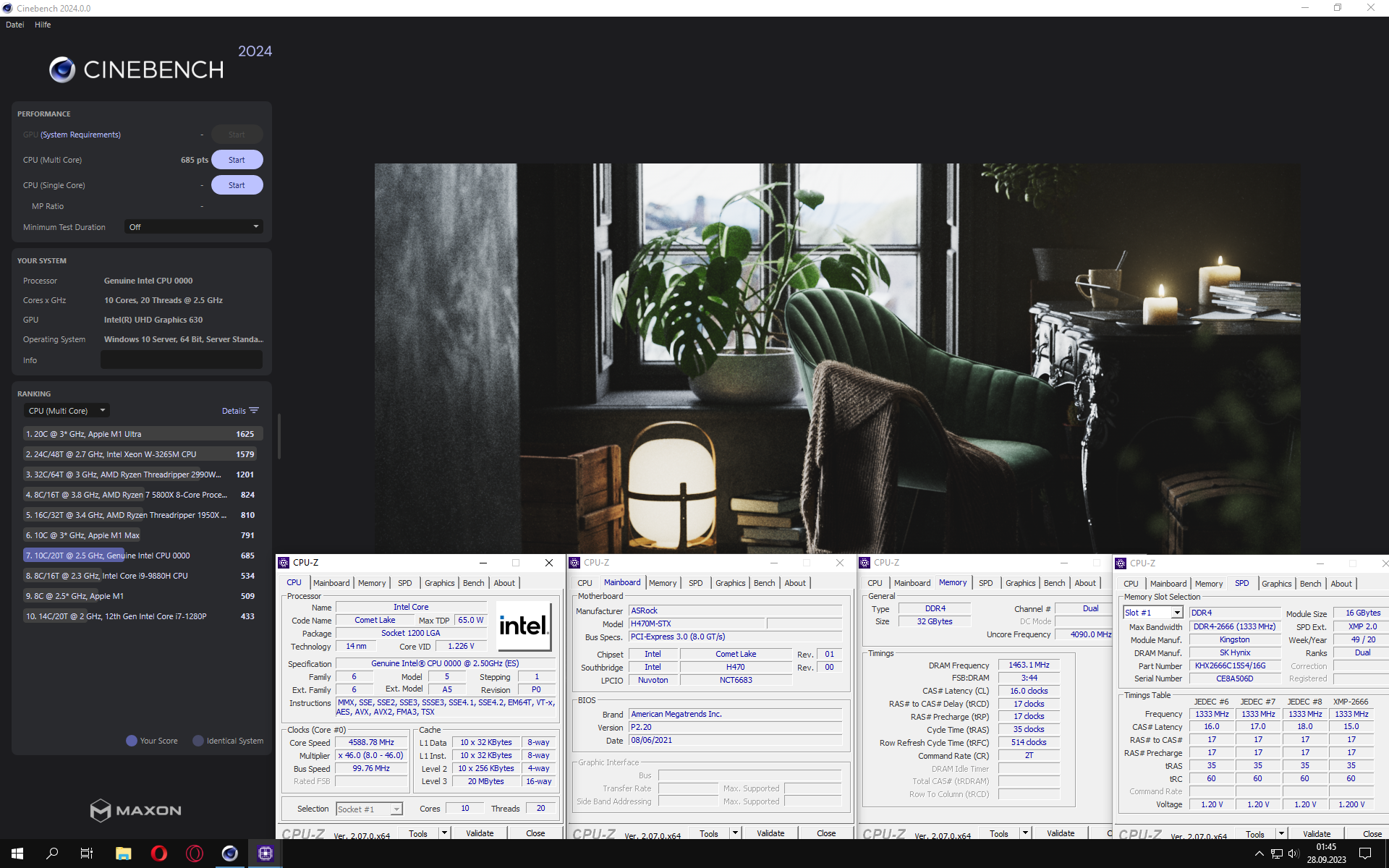The width and height of the screenshot is (1389, 868).
Task: Click the Maxon logo
Action: [135, 810]
